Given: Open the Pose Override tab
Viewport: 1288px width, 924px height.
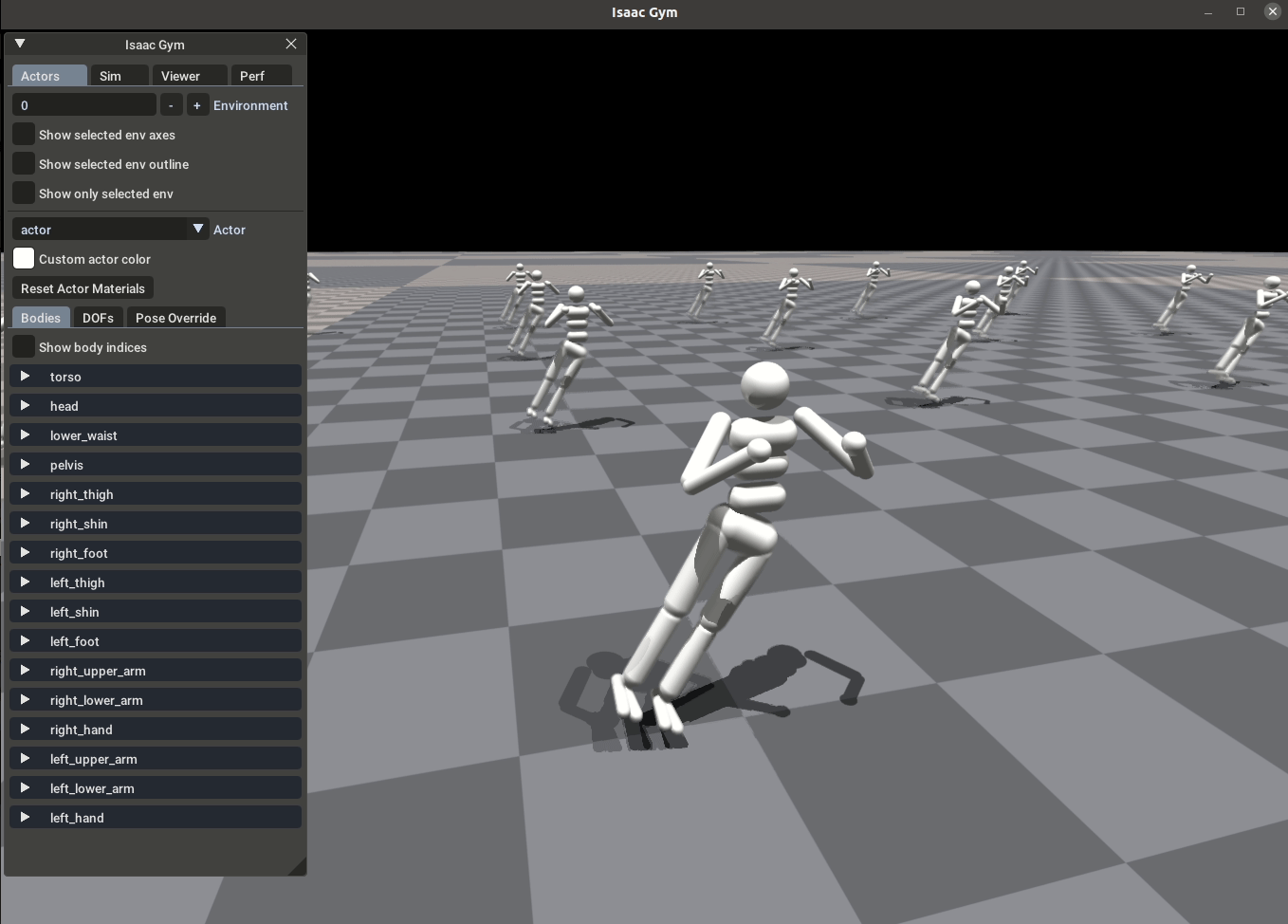Looking at the screenshot, I should [175, 318].
